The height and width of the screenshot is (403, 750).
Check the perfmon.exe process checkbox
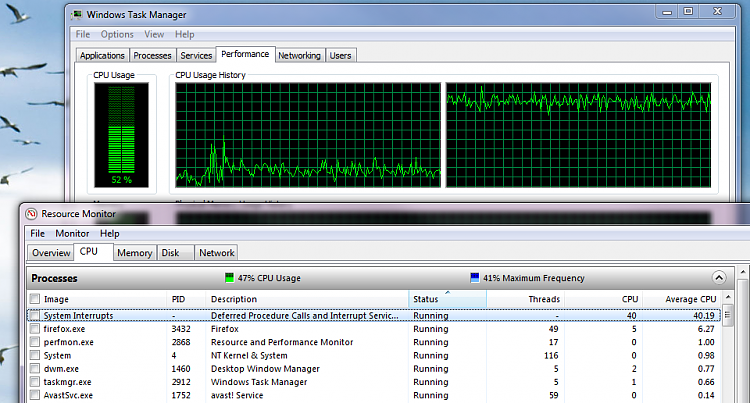pyautogui.click(x=35, y=342)
